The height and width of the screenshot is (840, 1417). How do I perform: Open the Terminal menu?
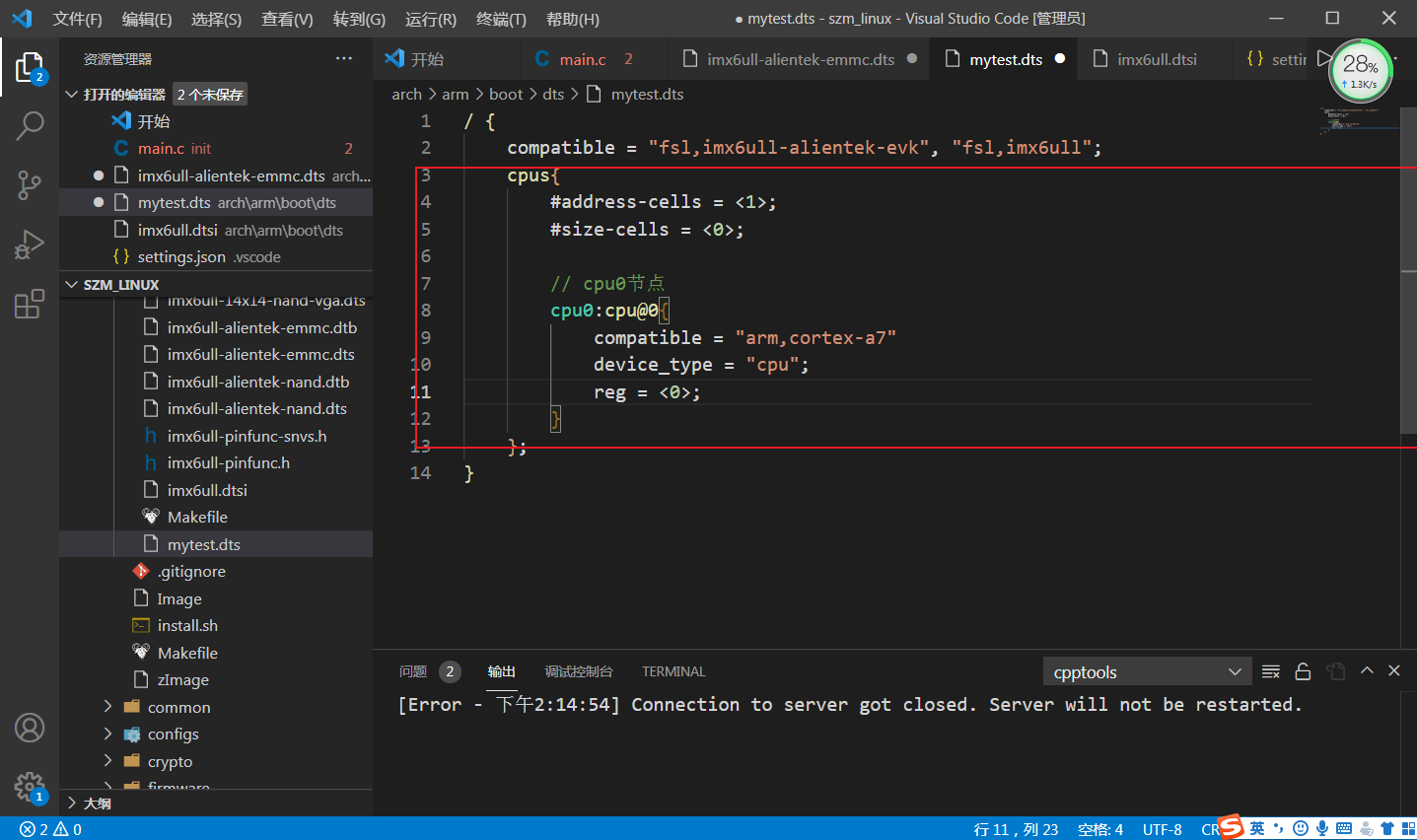click(501, 19)
